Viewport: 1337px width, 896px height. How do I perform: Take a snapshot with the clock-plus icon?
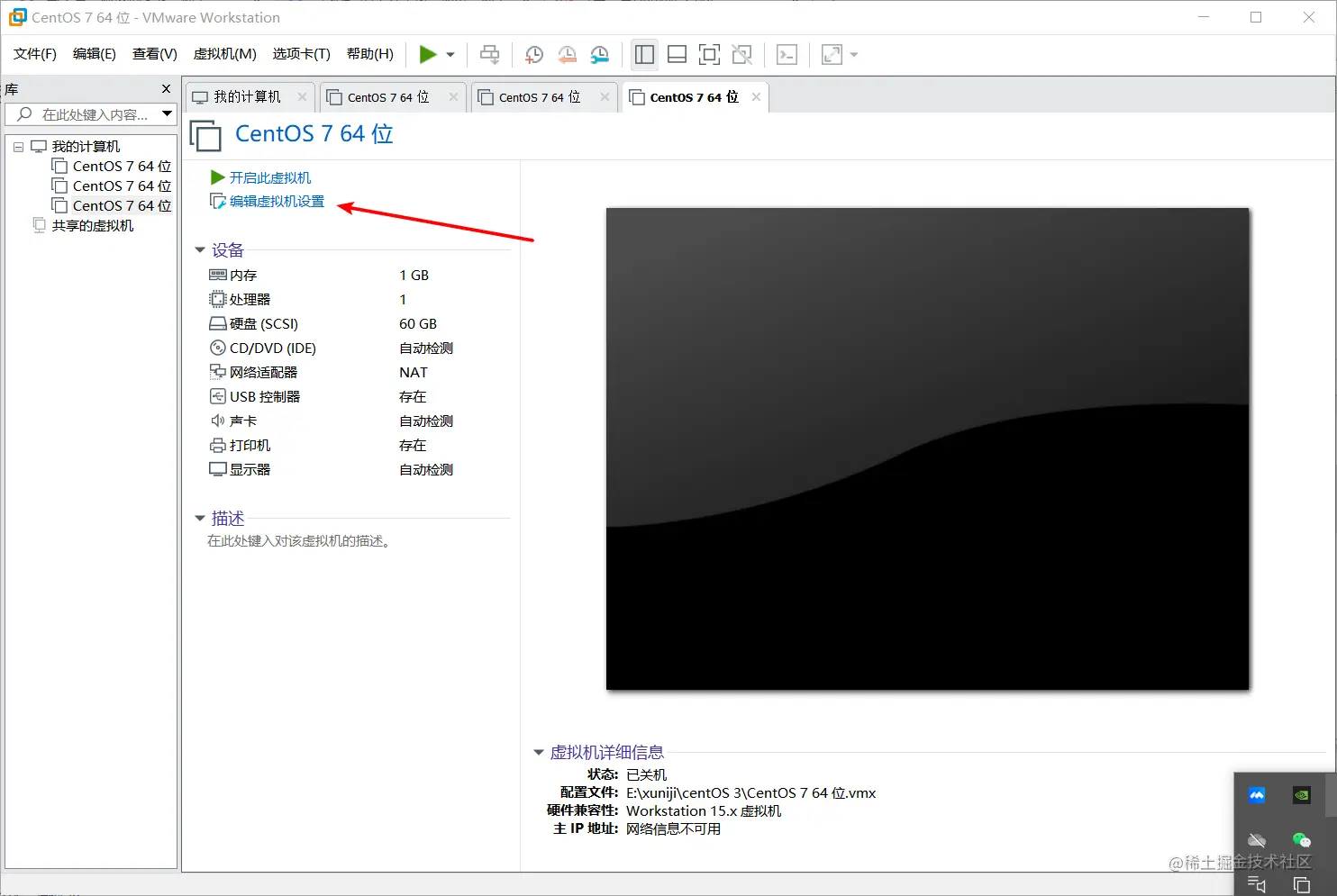click(x=533, y=55)
